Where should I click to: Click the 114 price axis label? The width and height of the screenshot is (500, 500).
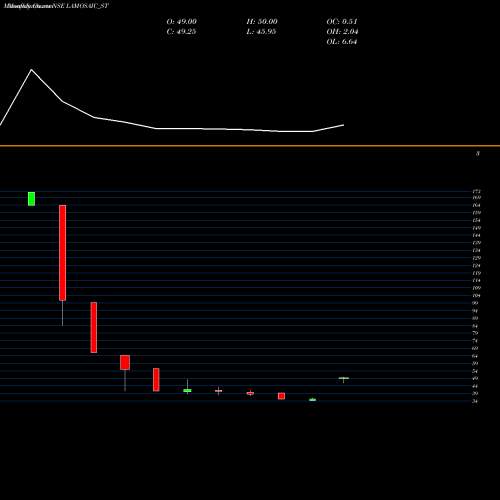[x=477, y=280]
